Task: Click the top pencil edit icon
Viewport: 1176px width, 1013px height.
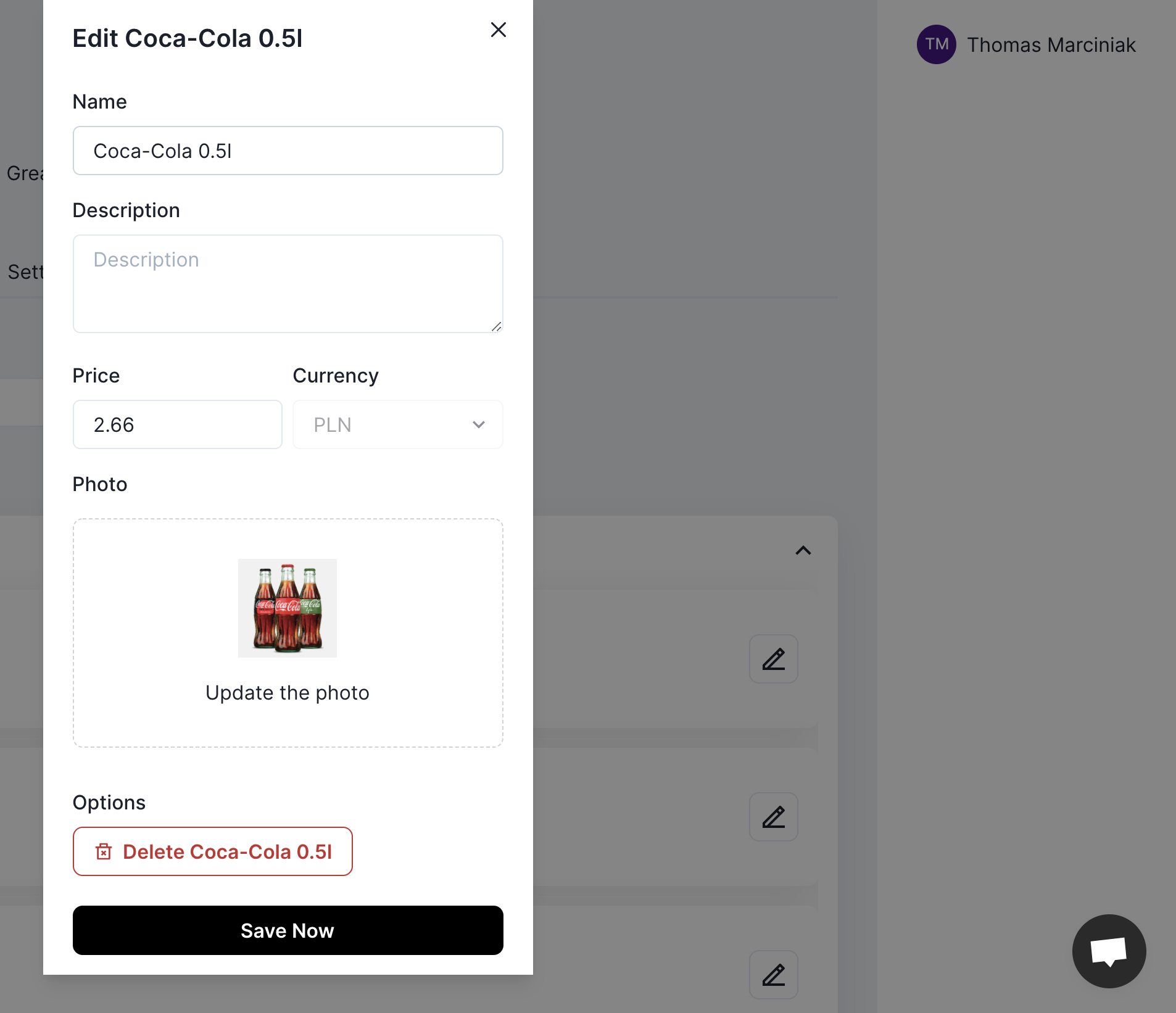Action: [774, 659]
